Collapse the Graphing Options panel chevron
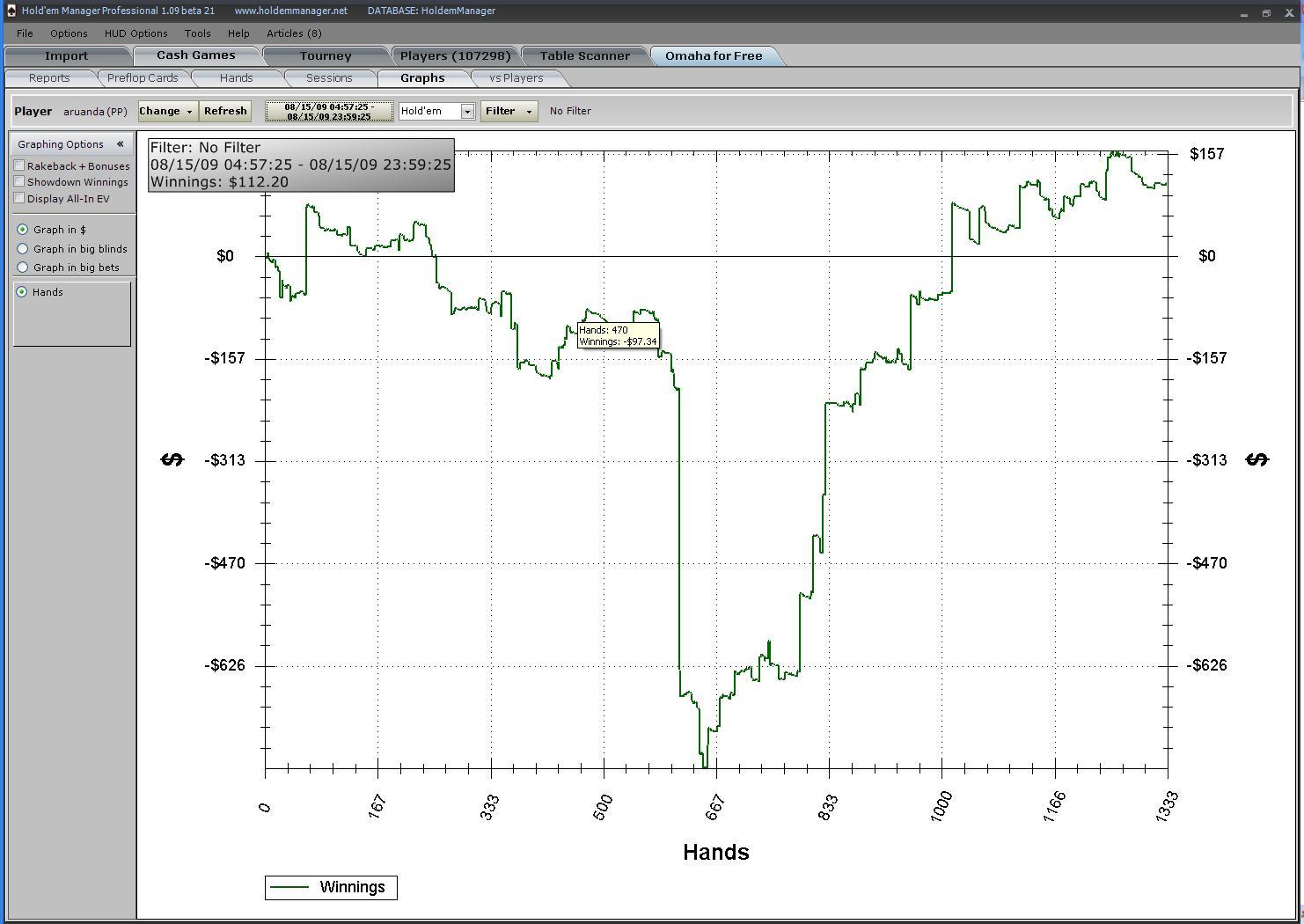Image resolution: width=1304 pixels, height=924 pixels. pyautogui.click(x=120, y=144)
